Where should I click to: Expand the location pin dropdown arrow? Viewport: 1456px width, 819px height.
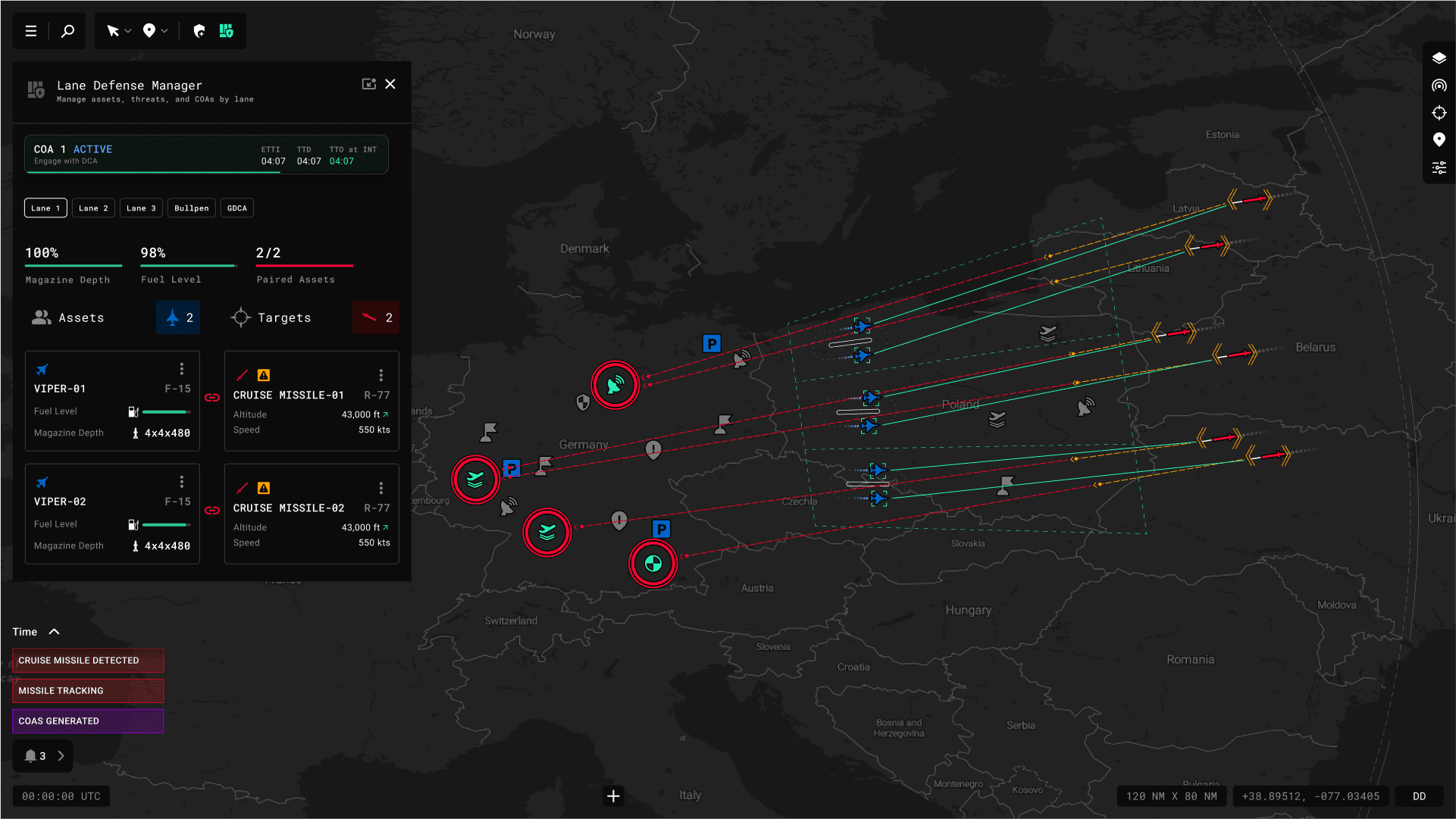164,31
